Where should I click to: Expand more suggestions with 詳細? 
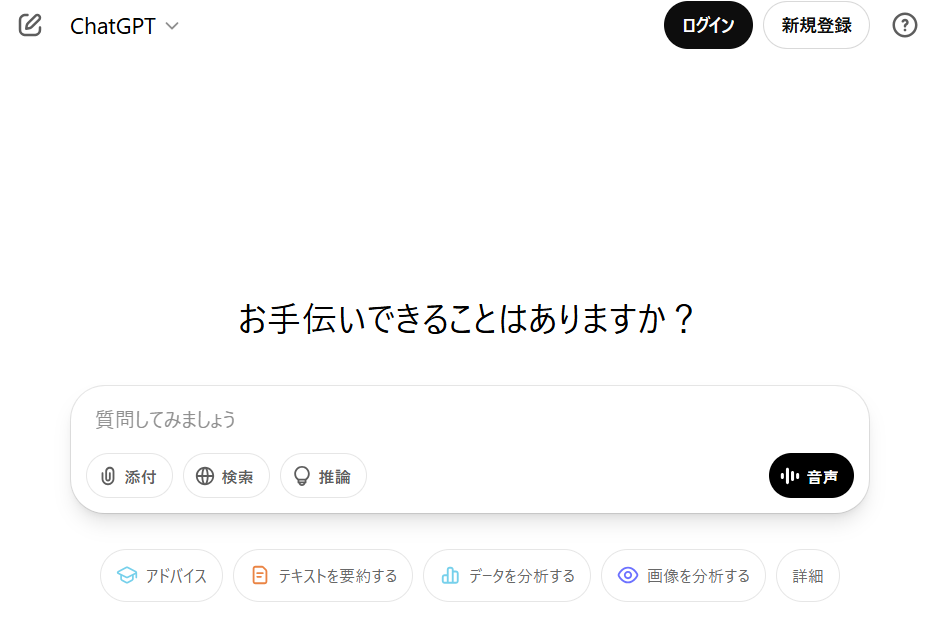coord(808,575)
